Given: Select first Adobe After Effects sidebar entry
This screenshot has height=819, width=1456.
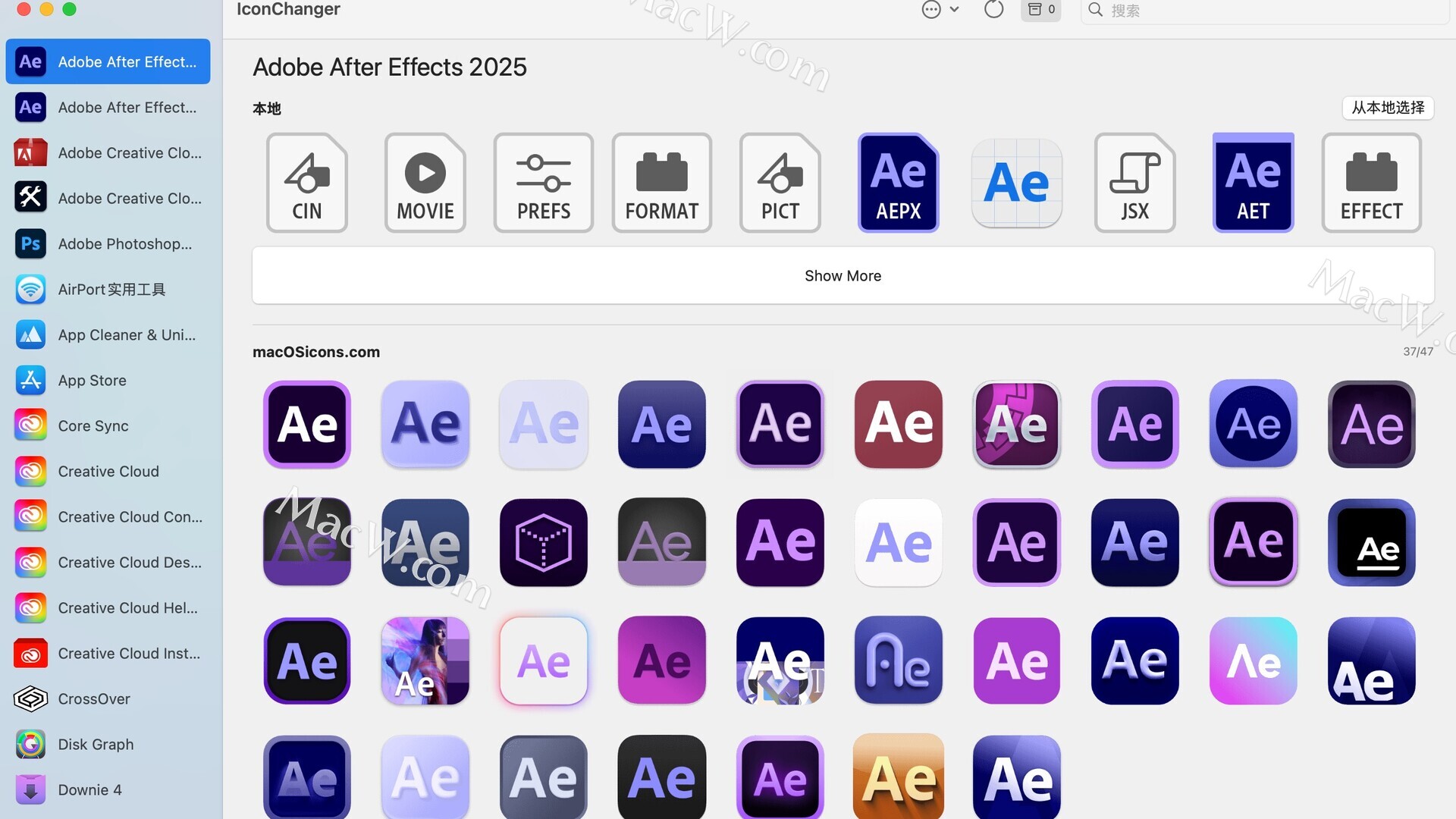Looking at the screenshot, I should [x=108, y=61].
